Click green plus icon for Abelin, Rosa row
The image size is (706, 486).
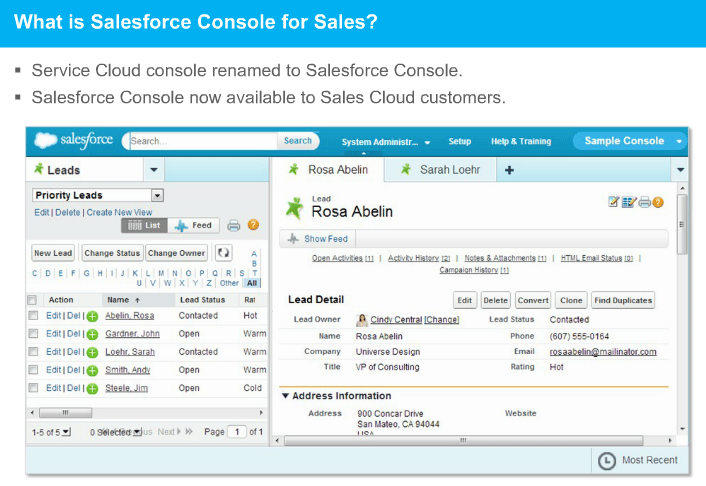click(92, 316)
